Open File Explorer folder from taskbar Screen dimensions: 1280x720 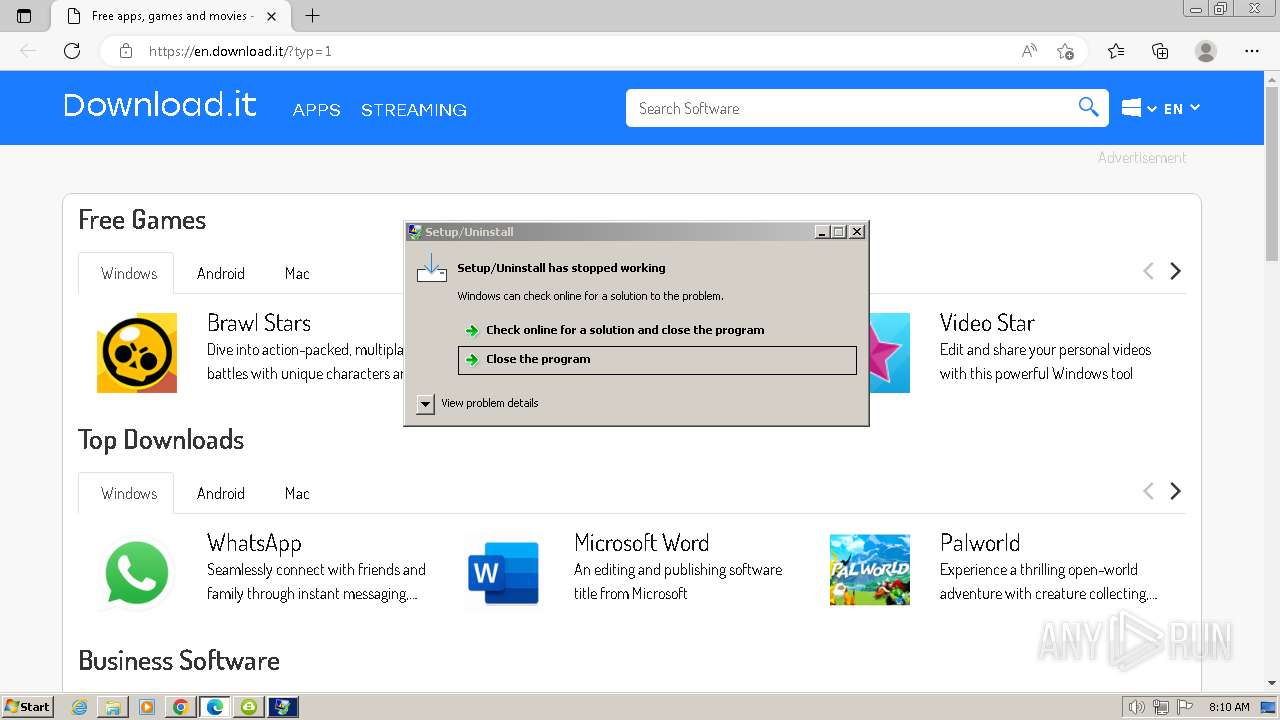(113, 707)
